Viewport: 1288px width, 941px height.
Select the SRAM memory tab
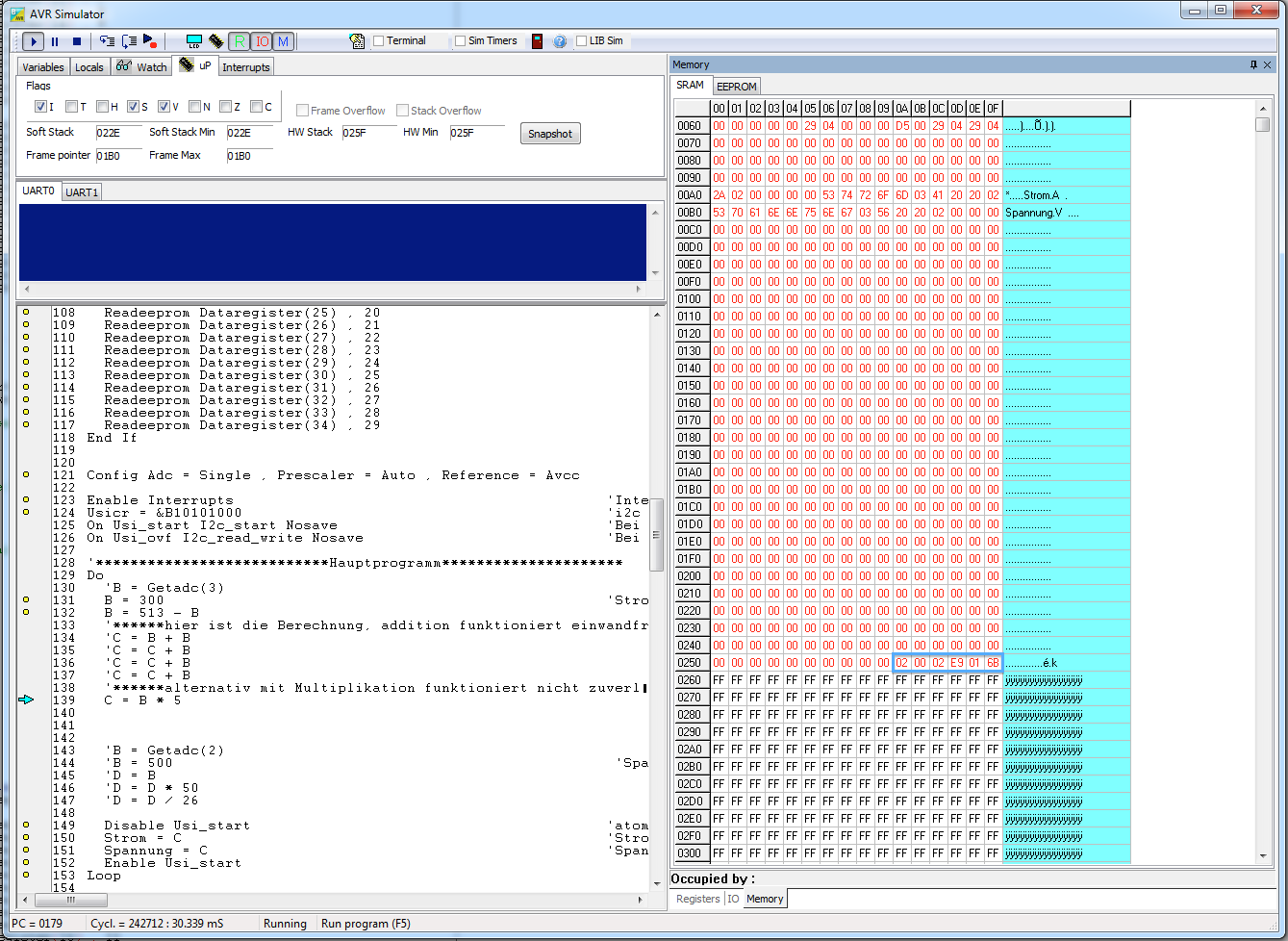click(x=691, y=86)
